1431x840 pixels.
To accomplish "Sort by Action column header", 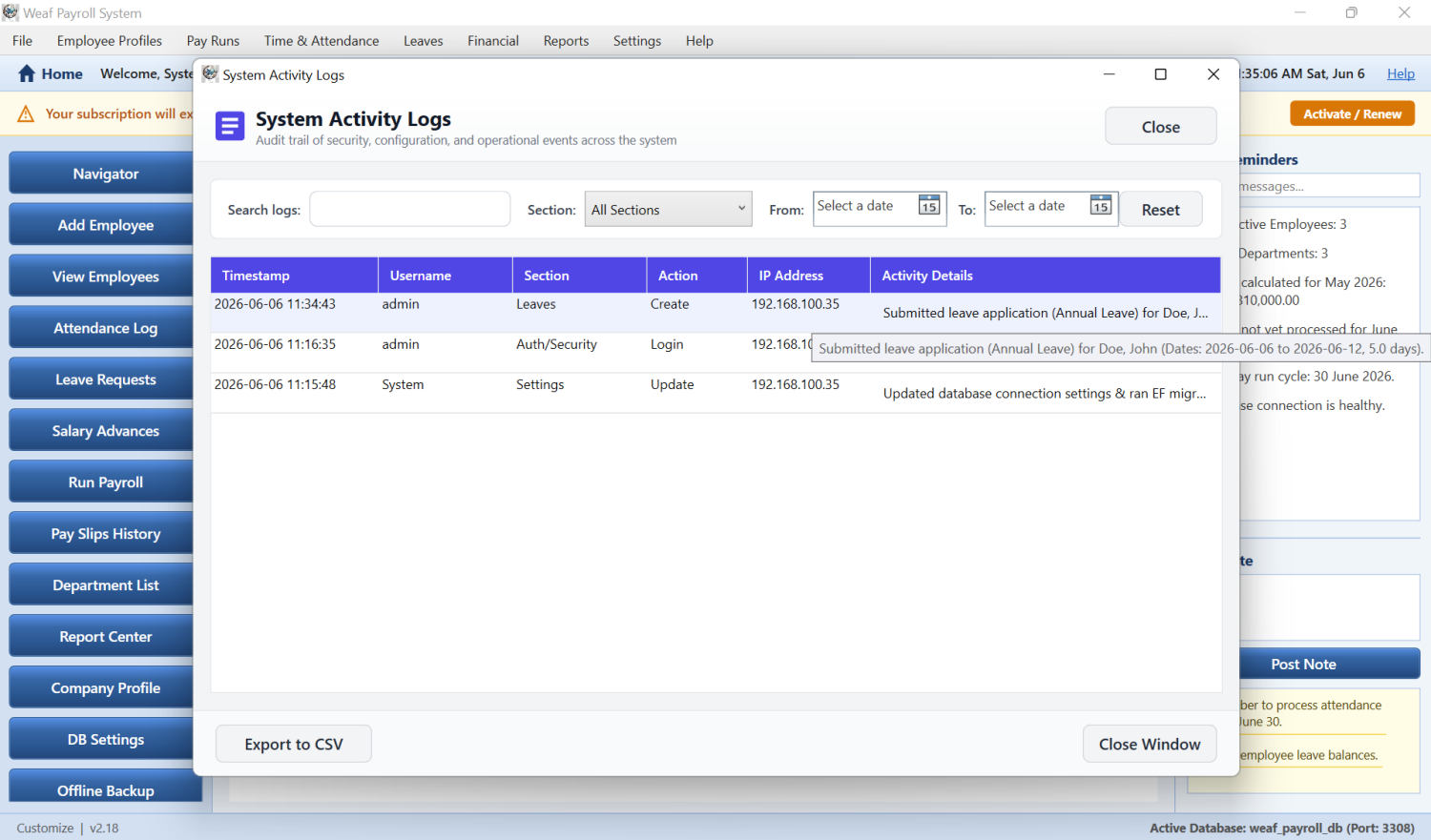I will [696, 275].
